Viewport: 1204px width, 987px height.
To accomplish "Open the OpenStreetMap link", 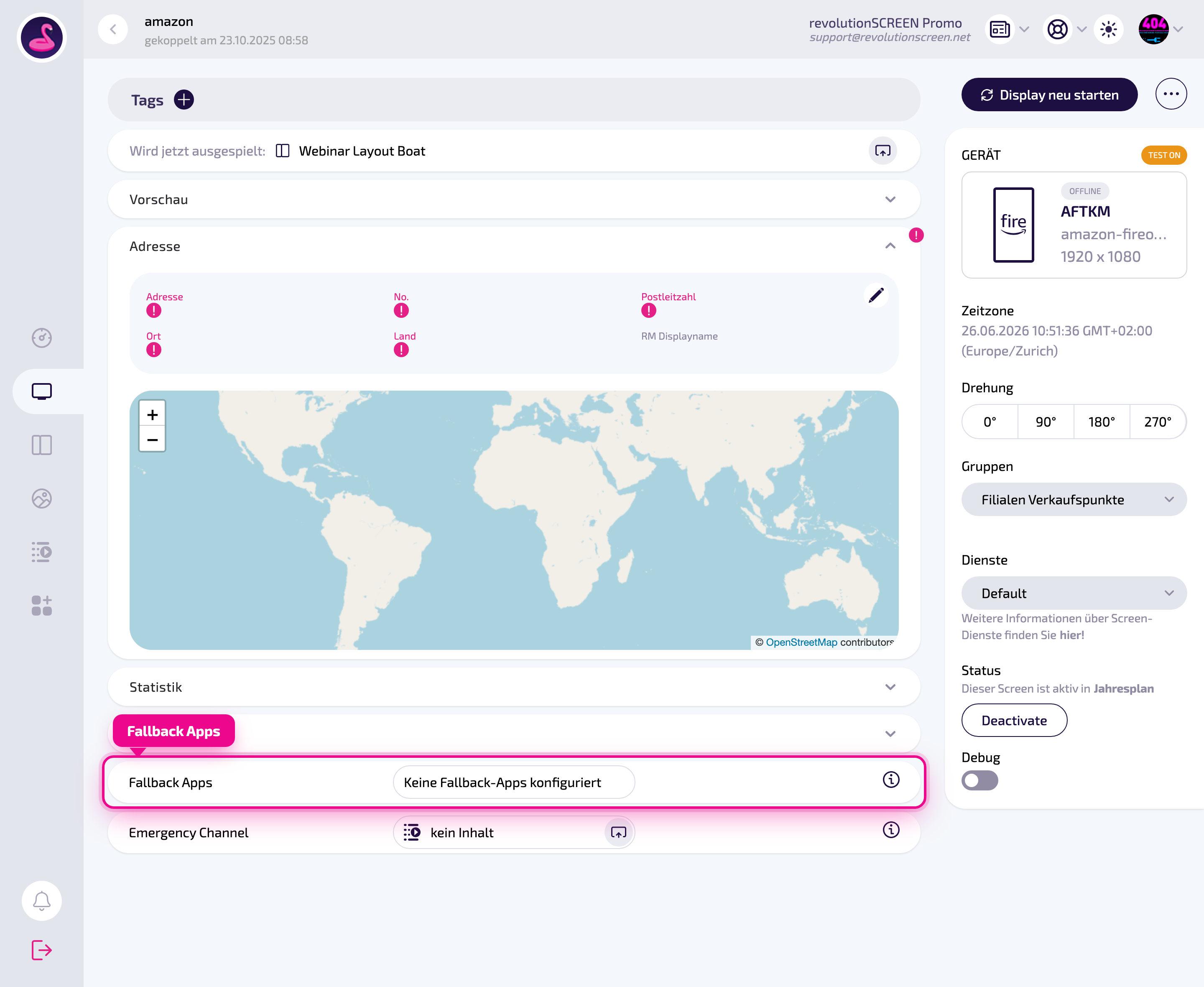I will tap(801, 642).
